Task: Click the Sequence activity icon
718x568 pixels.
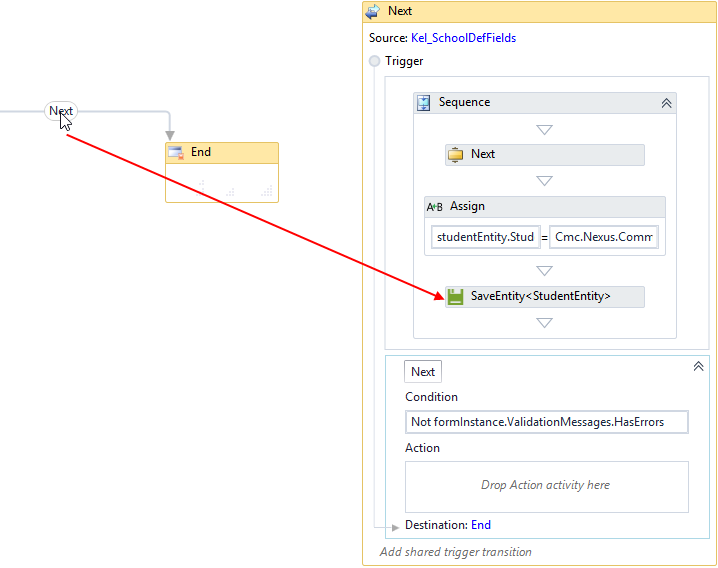Action: click(x=424, y=103)
